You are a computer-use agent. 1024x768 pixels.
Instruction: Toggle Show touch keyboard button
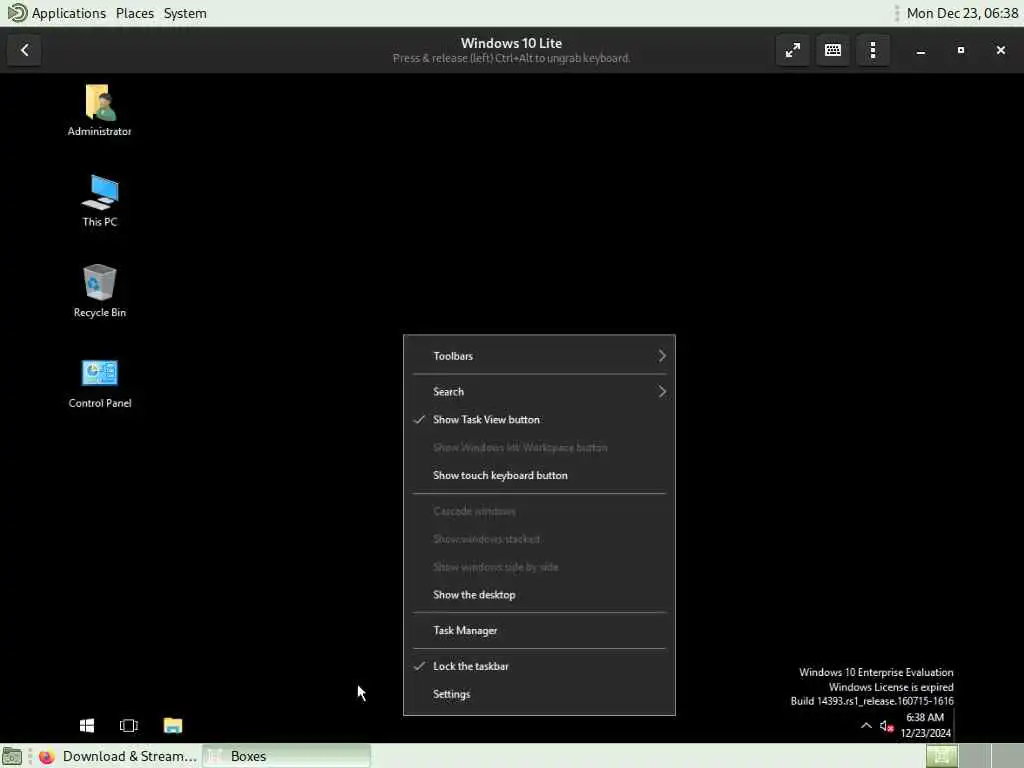click(539, 475)
